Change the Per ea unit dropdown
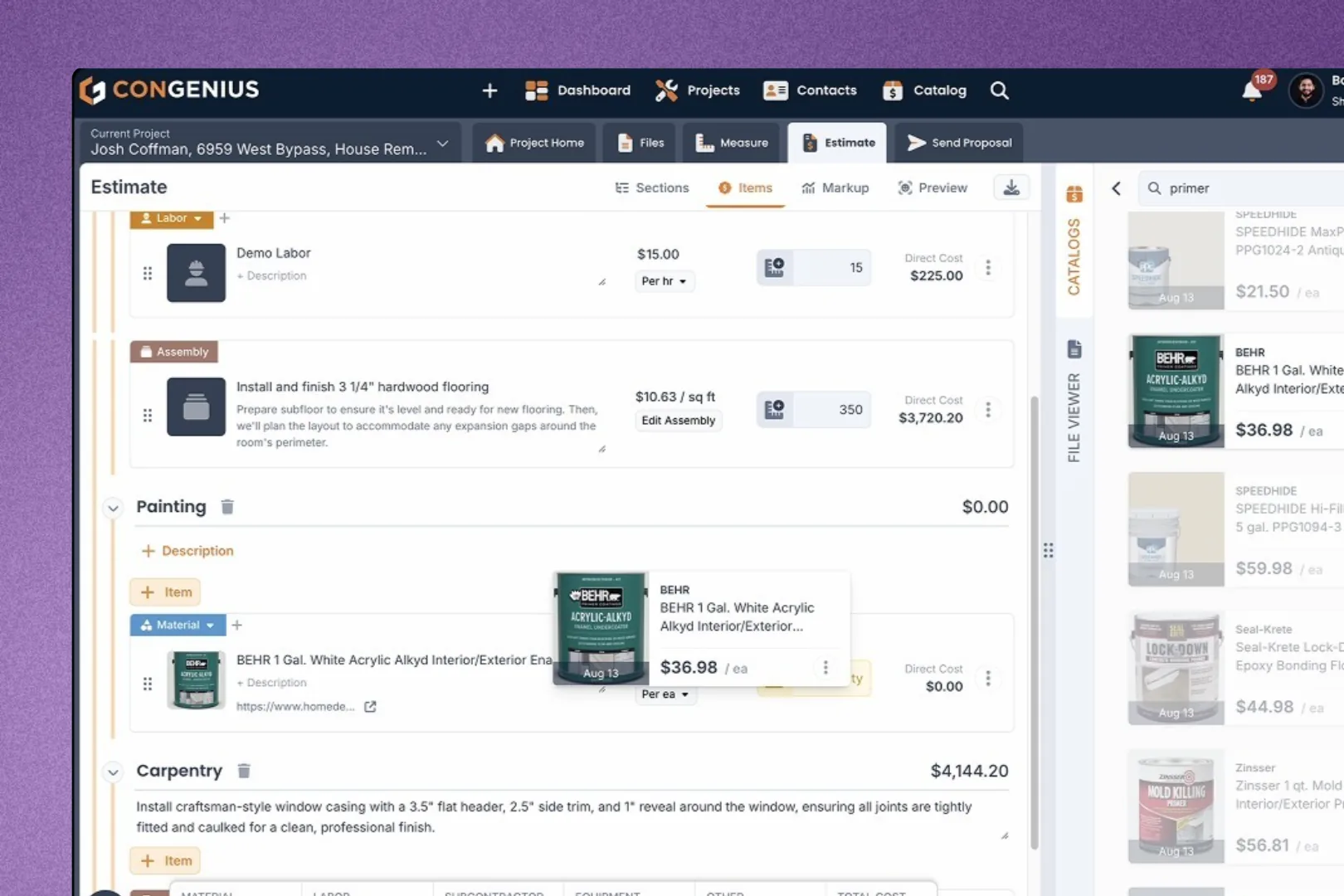Viewport: 1344px width, 896px height. (x=665, y=694)
